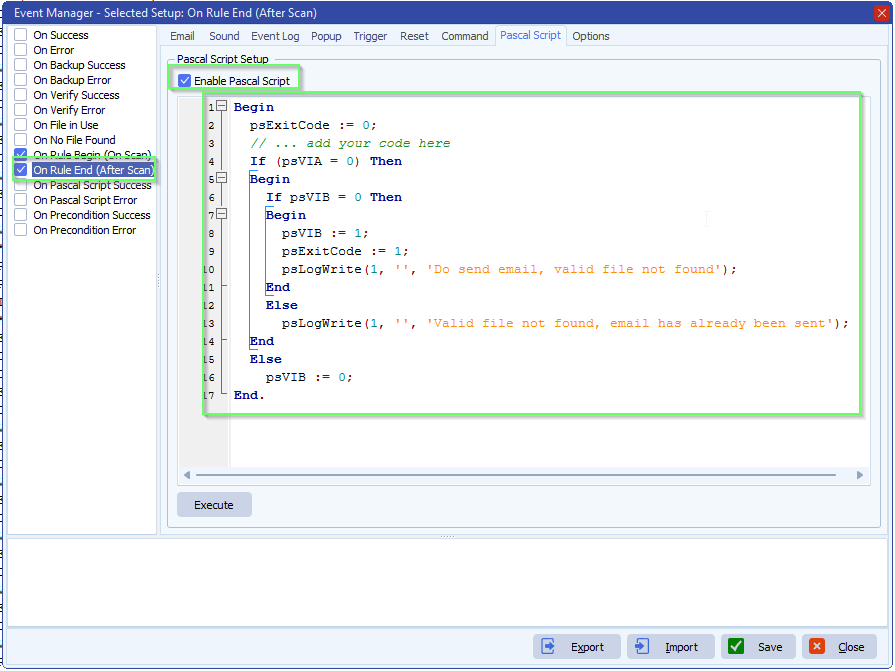
Task: Click the Import icon arrow
Action: pos(642,646)
